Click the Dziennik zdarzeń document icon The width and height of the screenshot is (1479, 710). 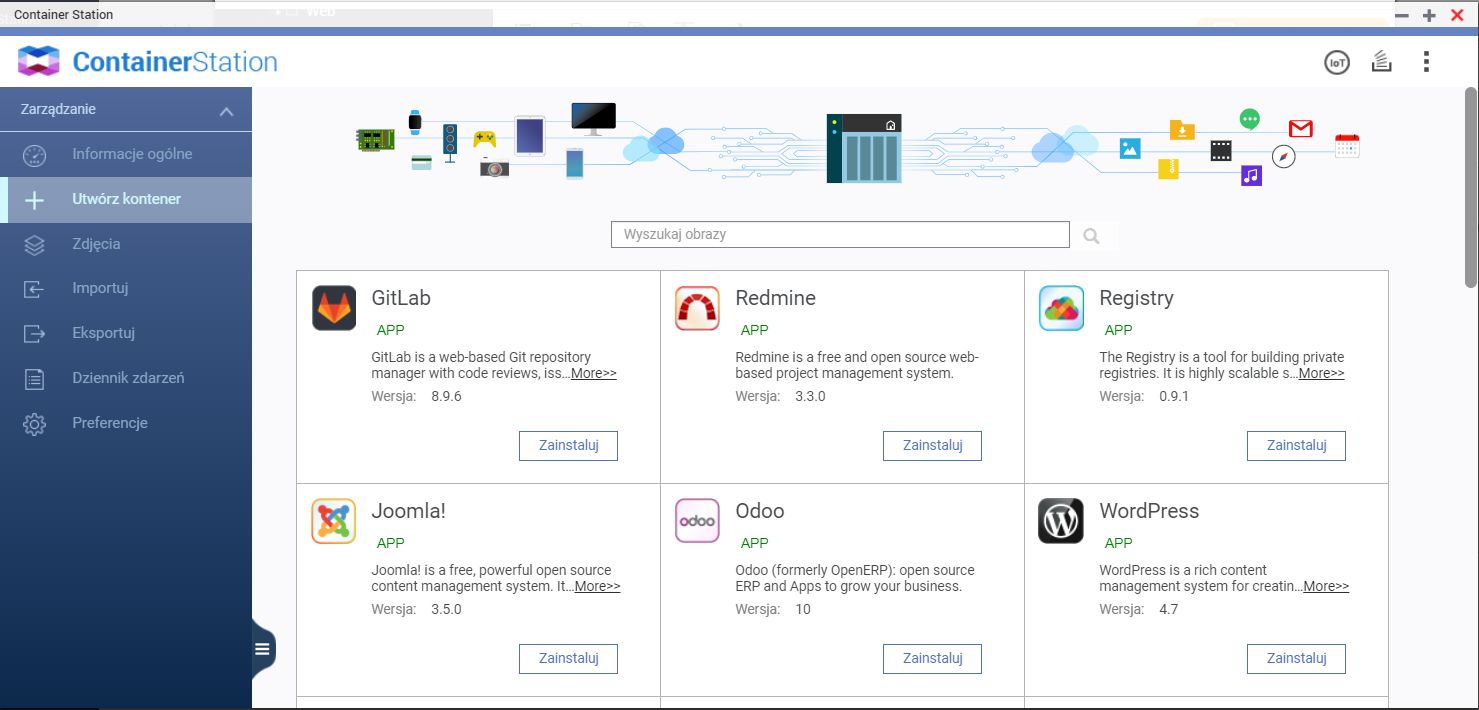pos(34,379)
